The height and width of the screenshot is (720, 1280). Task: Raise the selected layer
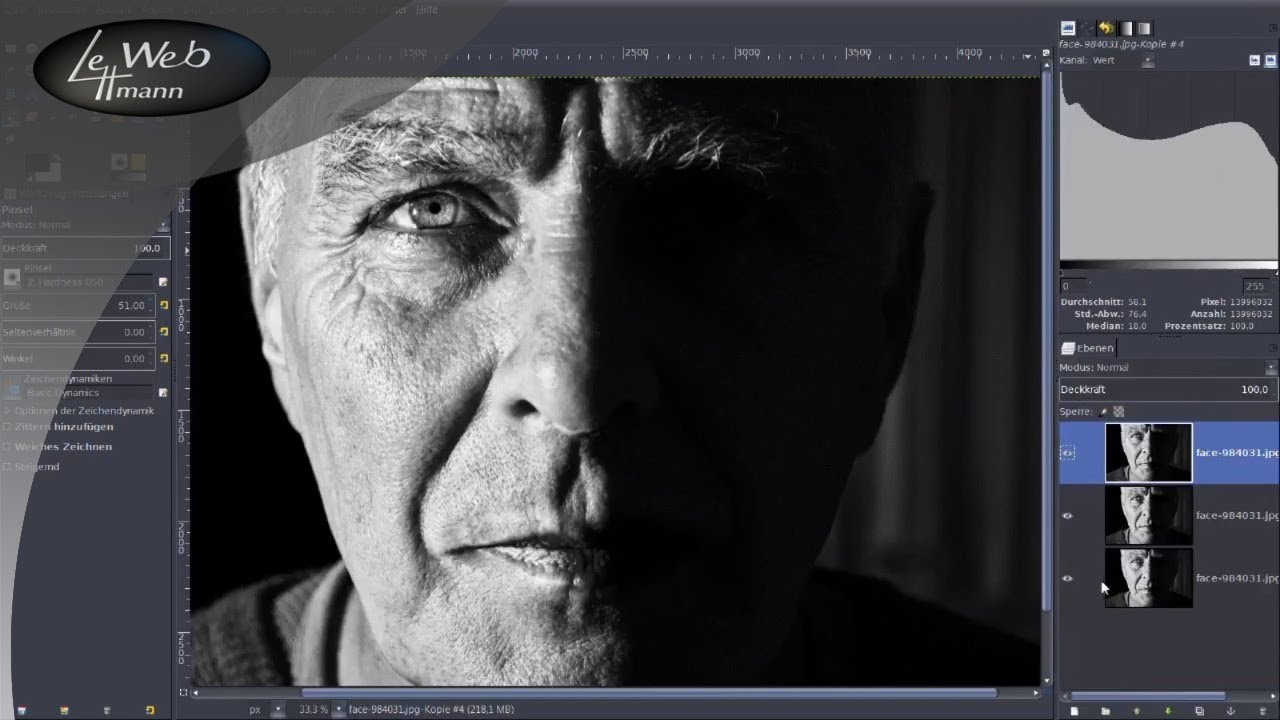coord(1136,710)
